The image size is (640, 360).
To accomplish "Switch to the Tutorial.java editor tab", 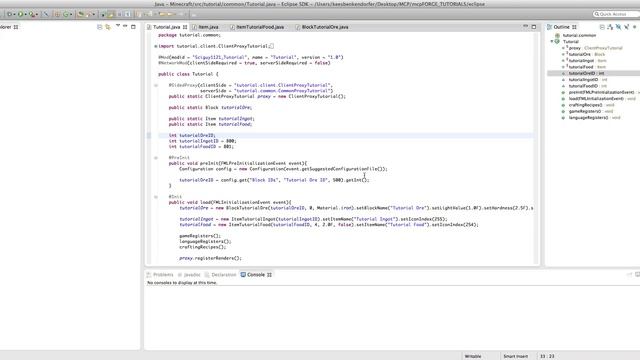I will pyautogui.click(x=166, y=27).
